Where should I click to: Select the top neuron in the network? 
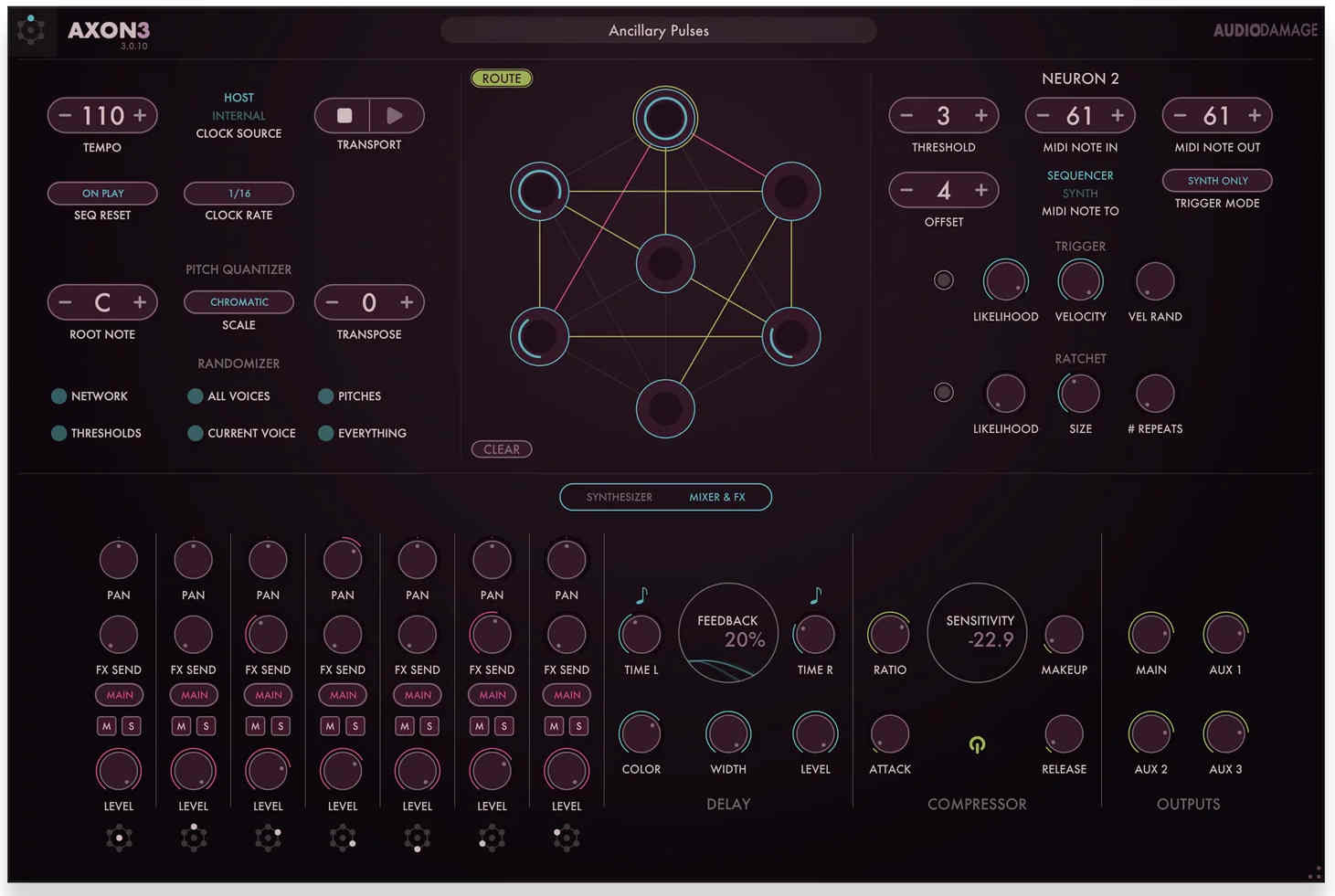pyautogui.click(x=665, y=118)
